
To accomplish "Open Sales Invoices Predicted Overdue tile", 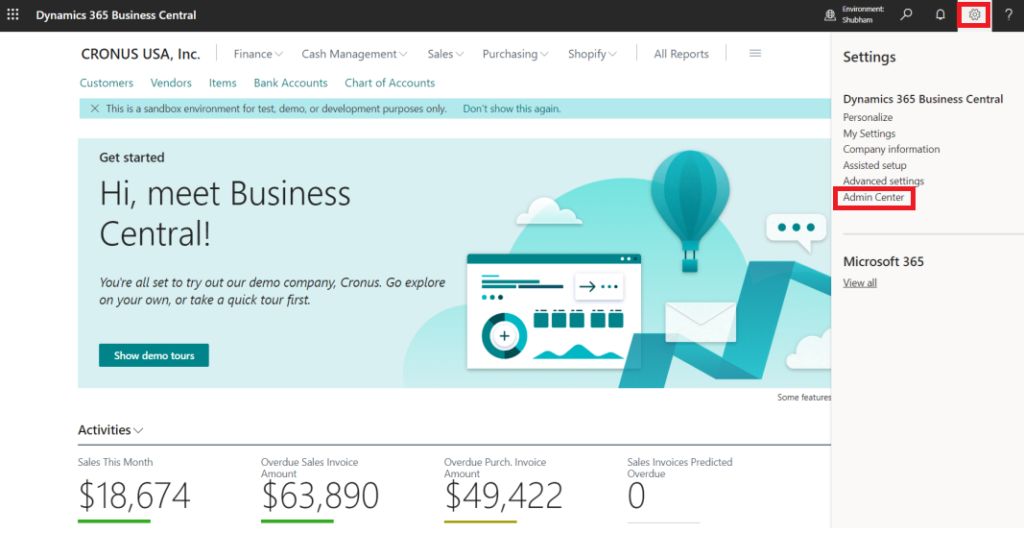I will point(680,490).
